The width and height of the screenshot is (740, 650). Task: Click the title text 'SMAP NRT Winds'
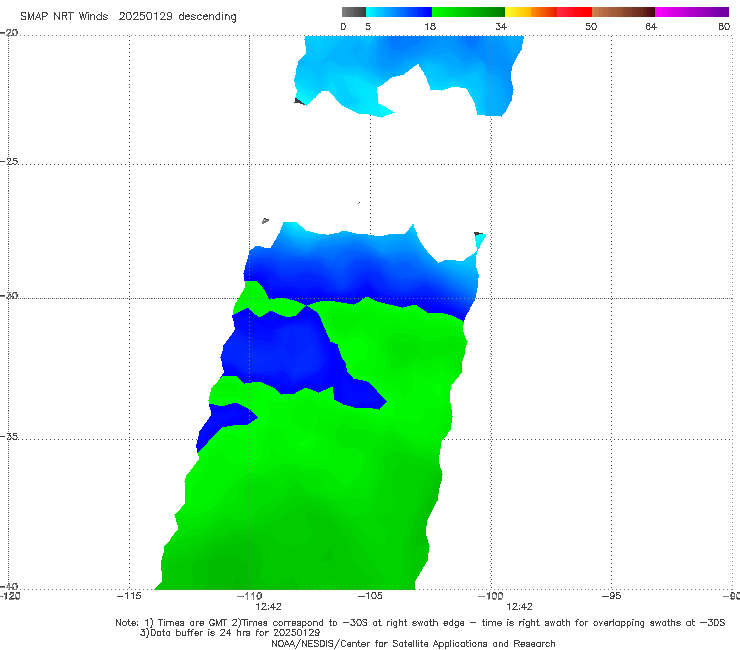coord(64,16)
